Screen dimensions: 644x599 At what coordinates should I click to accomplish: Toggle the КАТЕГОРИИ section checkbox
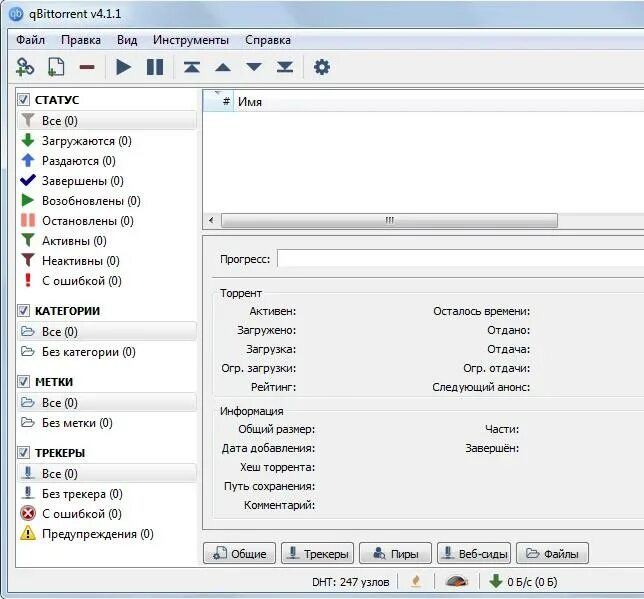click(23, 311)
